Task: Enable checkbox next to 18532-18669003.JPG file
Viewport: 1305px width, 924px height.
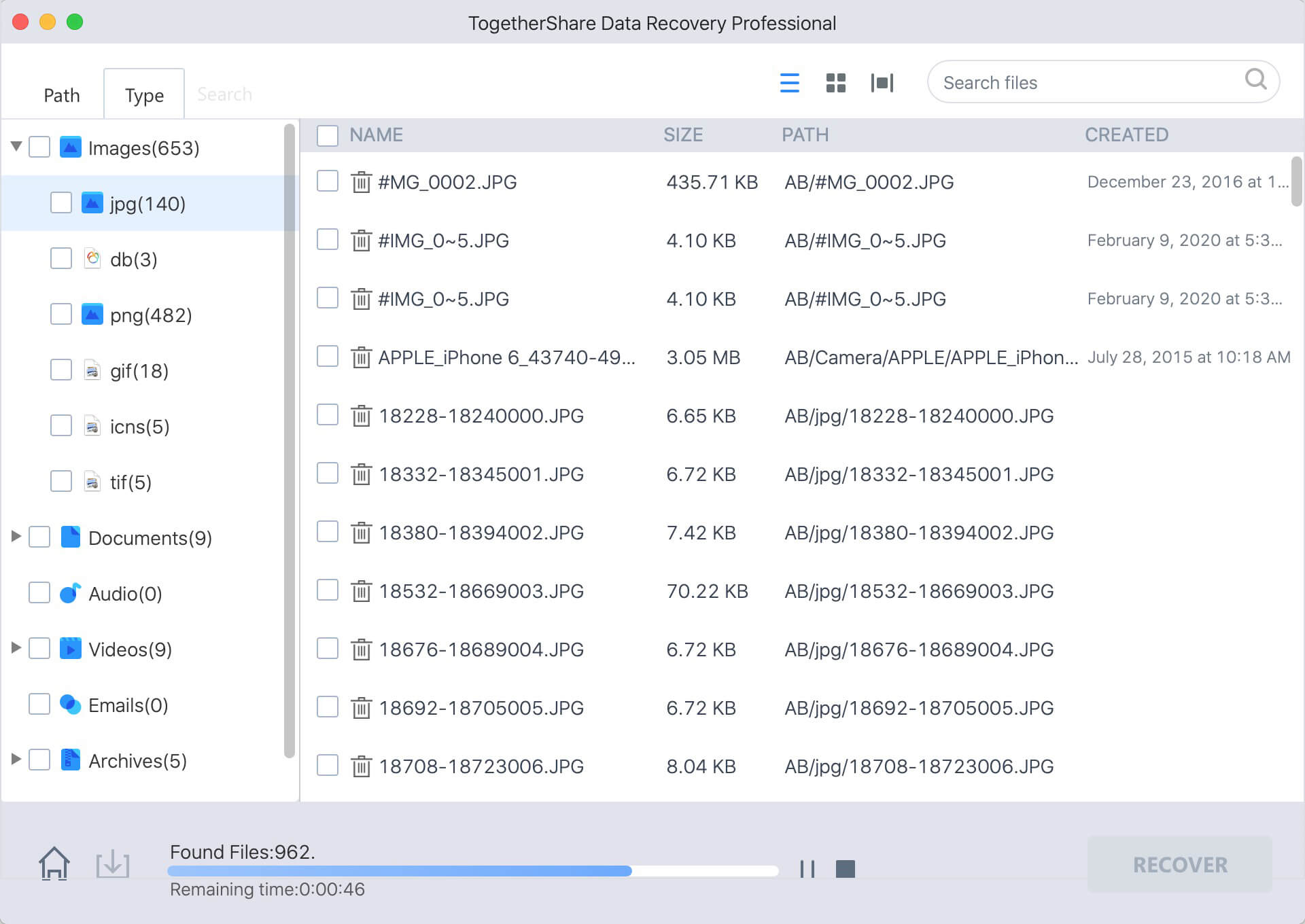Action: (329, 591)
